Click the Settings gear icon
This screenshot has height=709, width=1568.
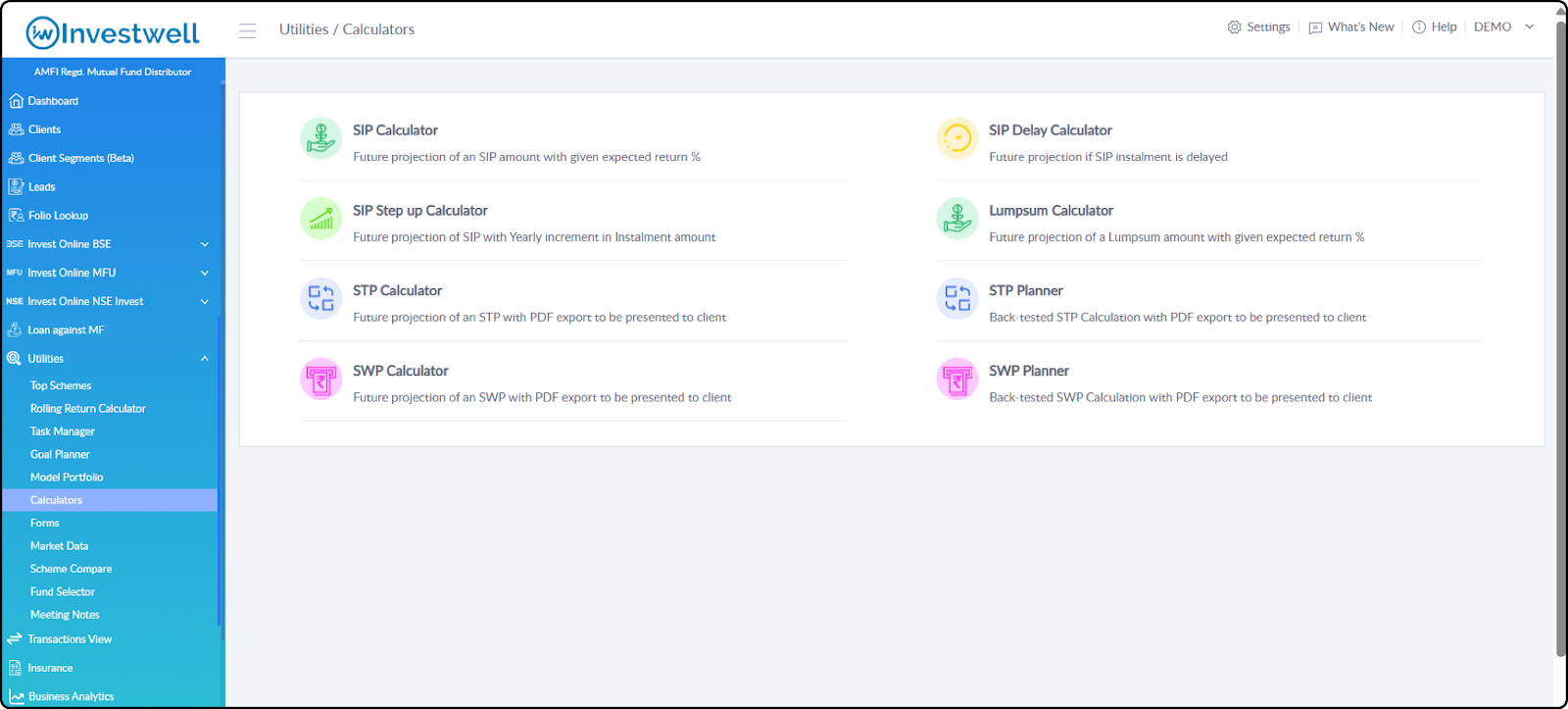1234,27
